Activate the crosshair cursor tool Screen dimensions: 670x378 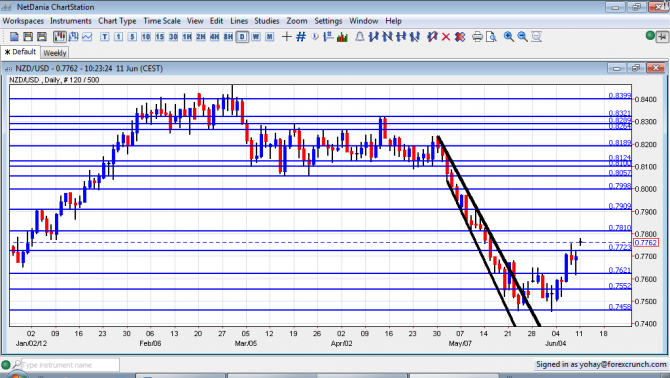pyautogui.click(x=287, y=37)
